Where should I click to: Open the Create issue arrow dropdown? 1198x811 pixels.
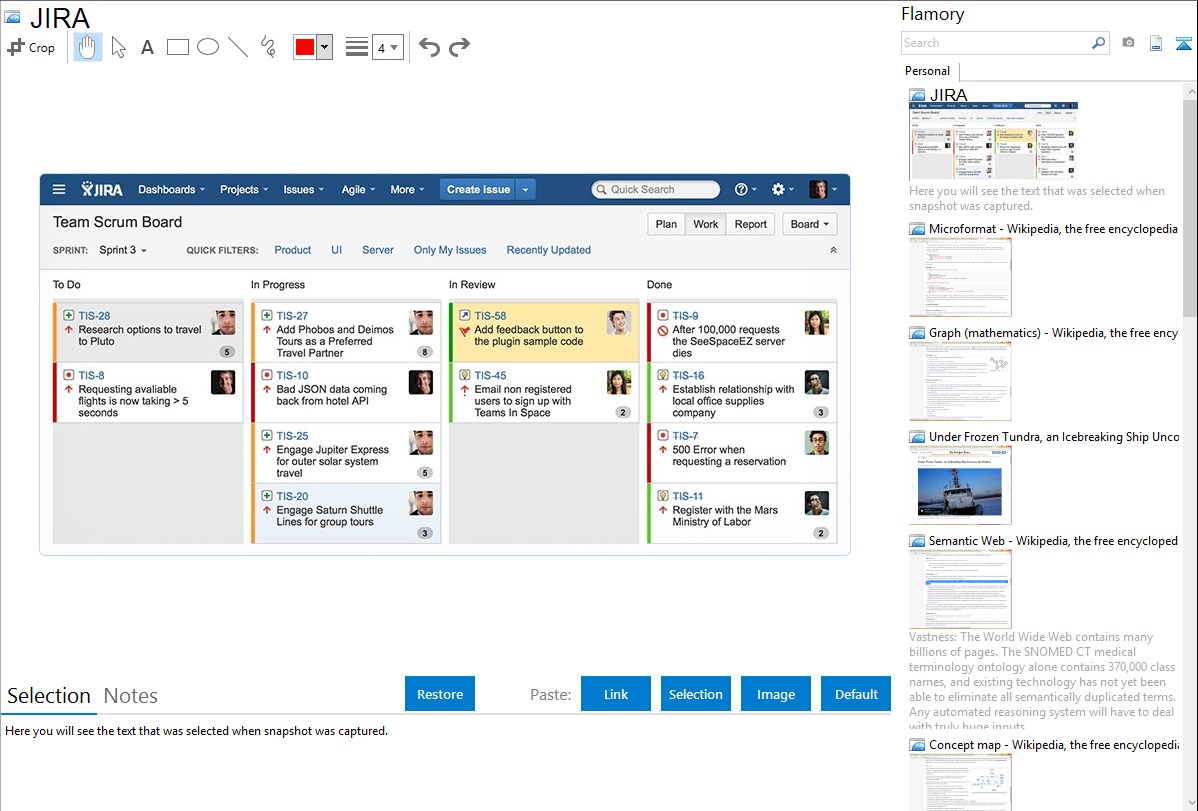[526, 190]
